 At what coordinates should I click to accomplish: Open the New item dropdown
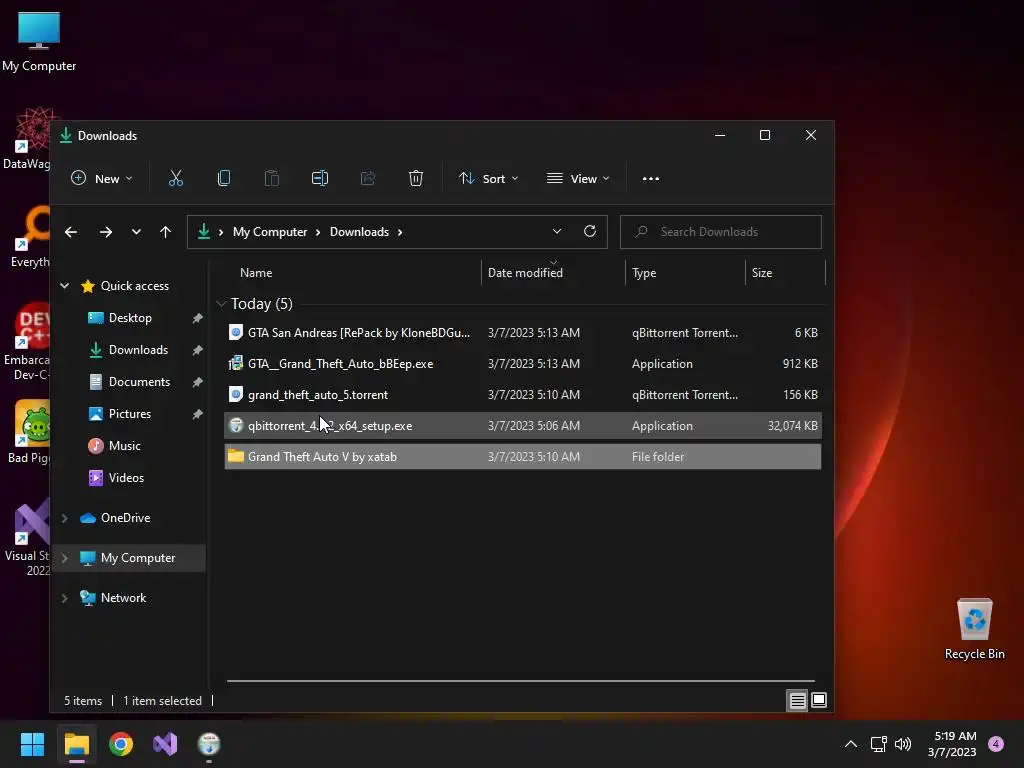[102, 178]
